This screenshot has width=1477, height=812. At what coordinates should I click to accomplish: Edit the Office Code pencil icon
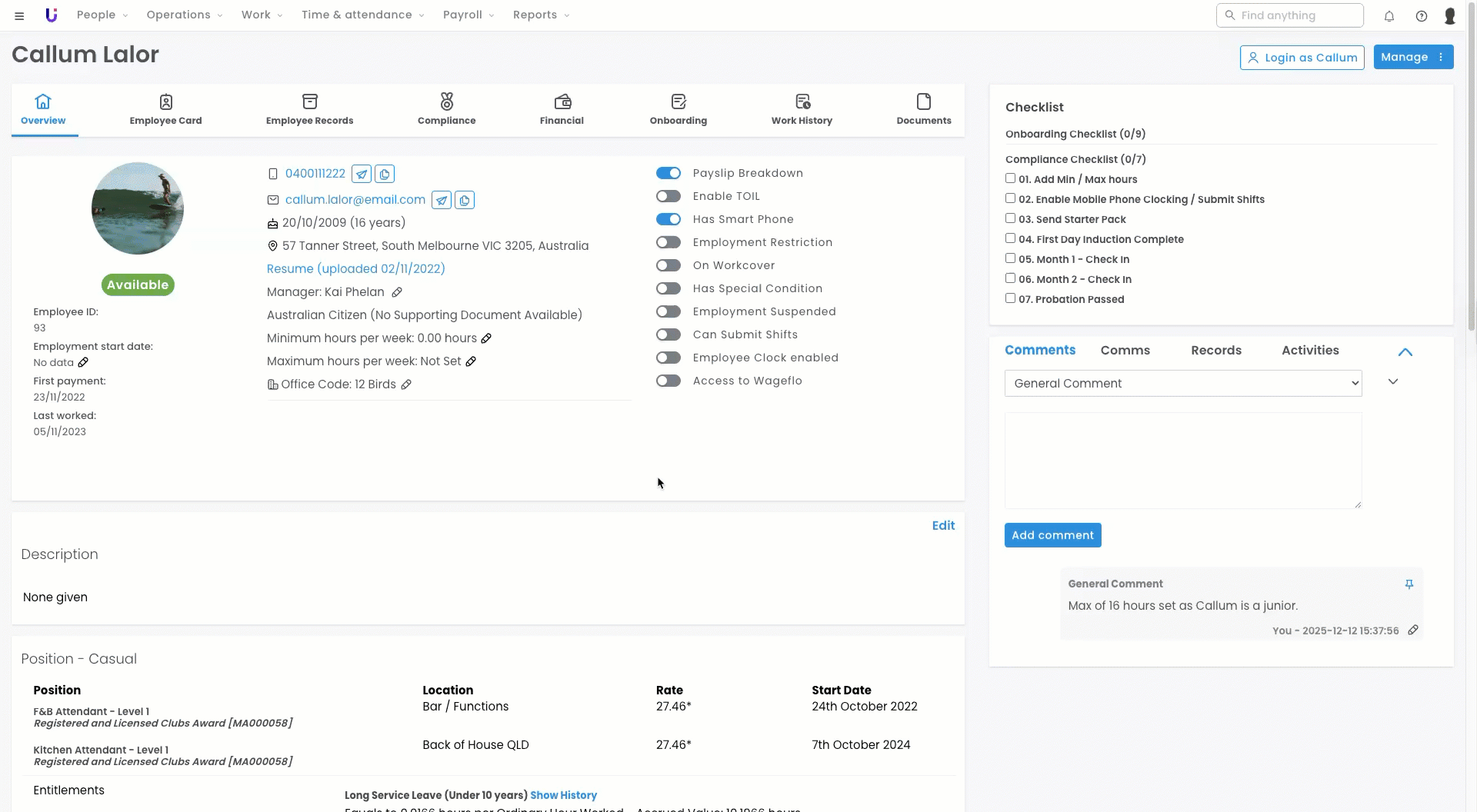click(406, 384)
